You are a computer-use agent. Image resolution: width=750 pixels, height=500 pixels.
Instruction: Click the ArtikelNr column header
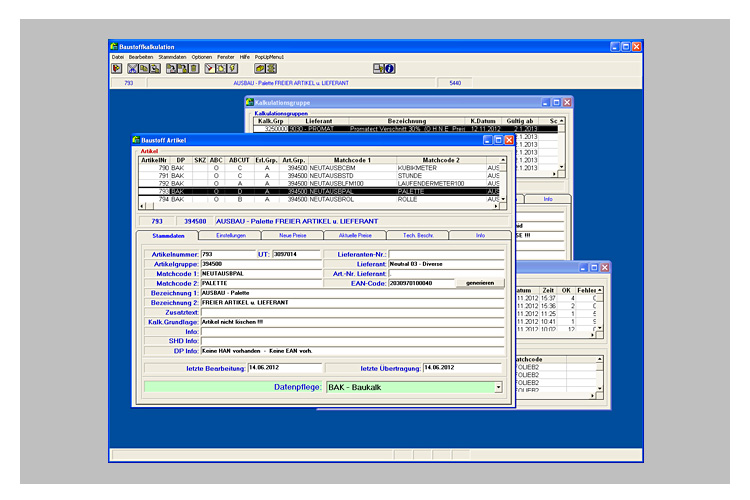pyautogui.click(x=154, y=160)
